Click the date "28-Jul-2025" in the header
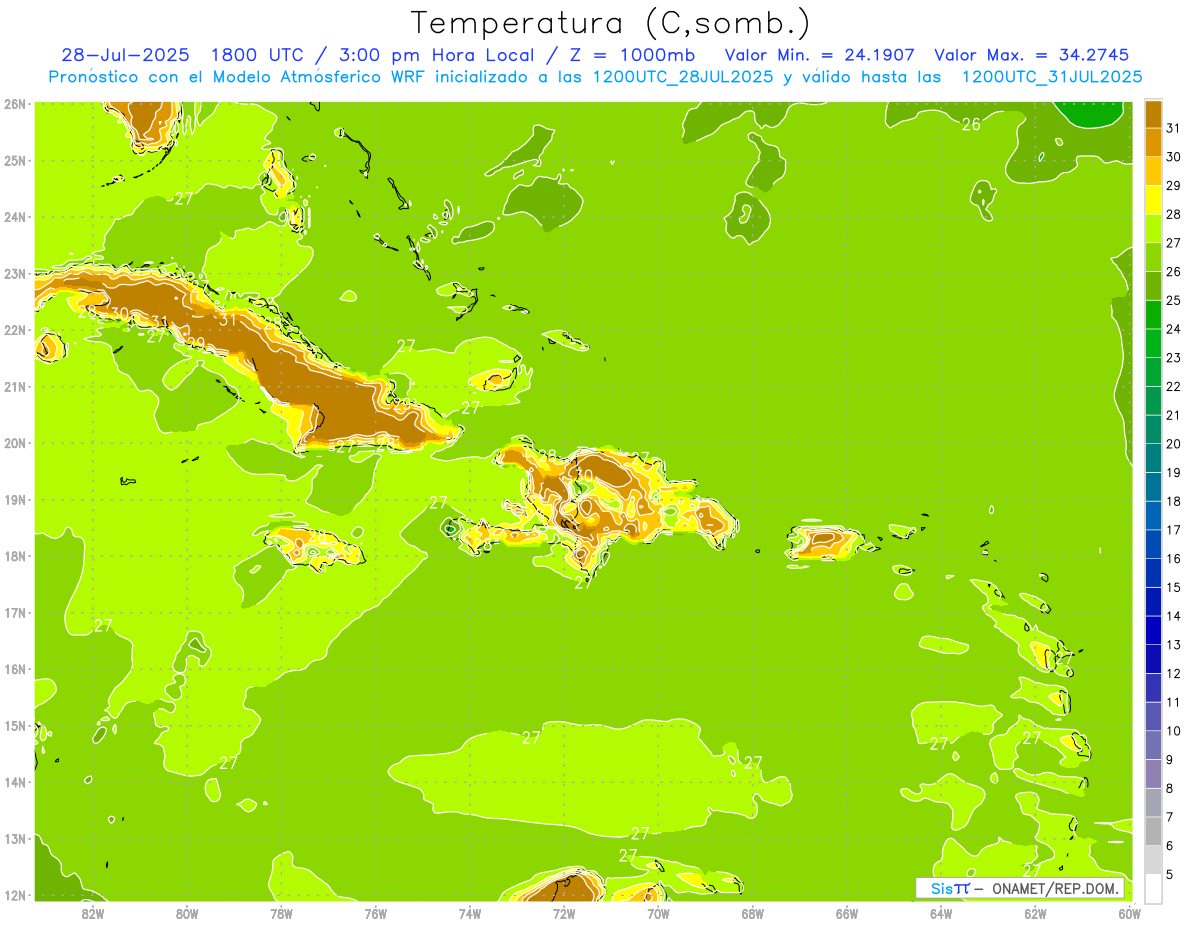The width and height of the screenshot is (1200, 927). pyautogui.click(x=123, y=54)
